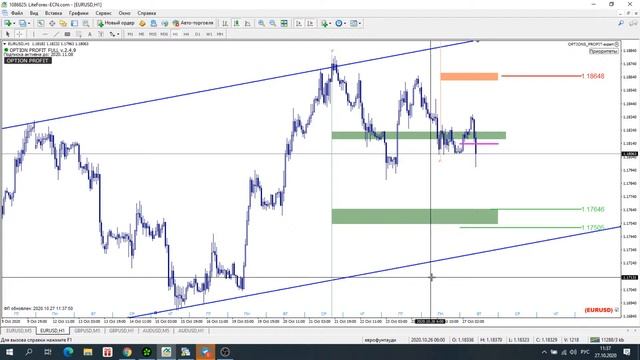Open the Файл menu
640x360 pixels.
tap(17, 13)
